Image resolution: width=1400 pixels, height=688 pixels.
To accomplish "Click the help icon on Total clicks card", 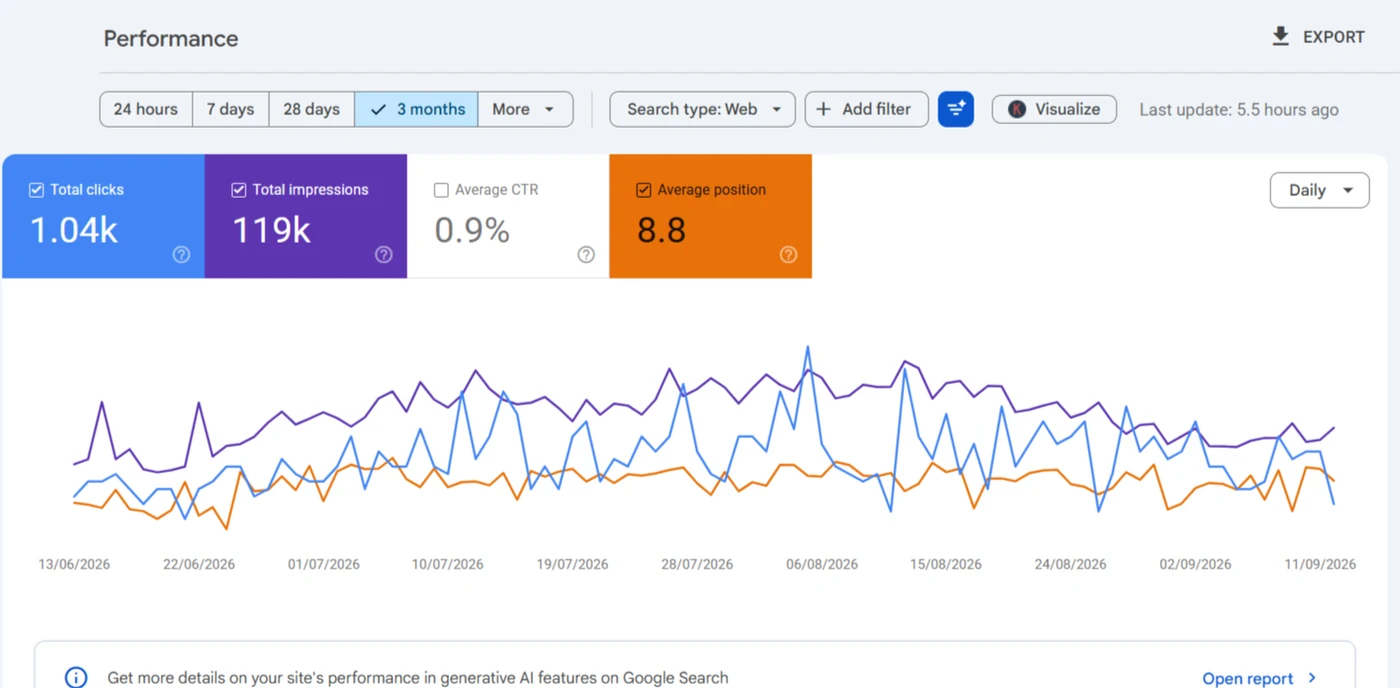I will click(x=181, y=255).
